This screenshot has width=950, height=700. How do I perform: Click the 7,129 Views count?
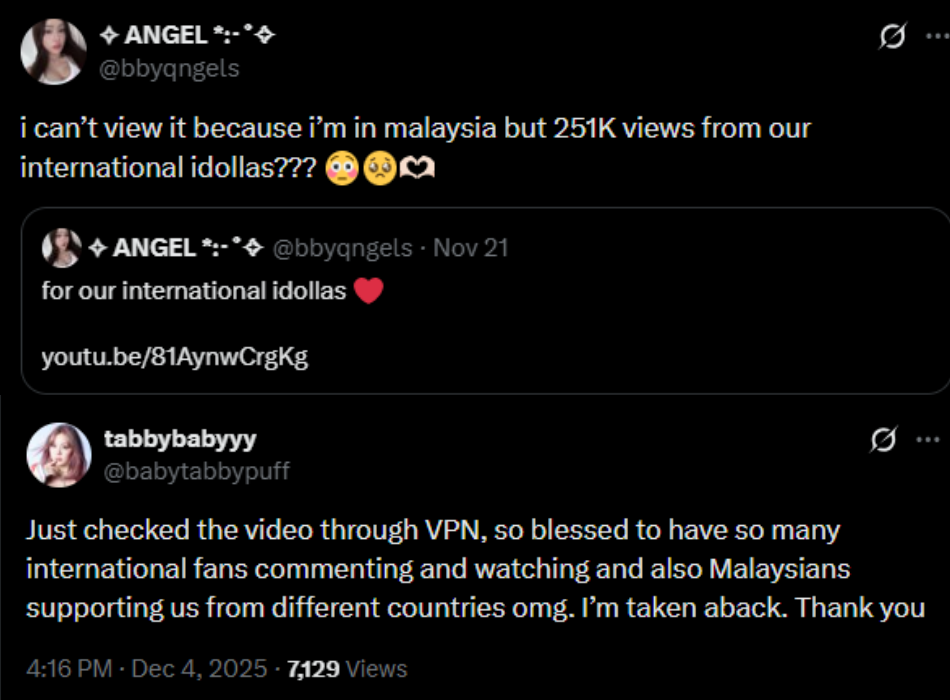(x=347, y=668)
